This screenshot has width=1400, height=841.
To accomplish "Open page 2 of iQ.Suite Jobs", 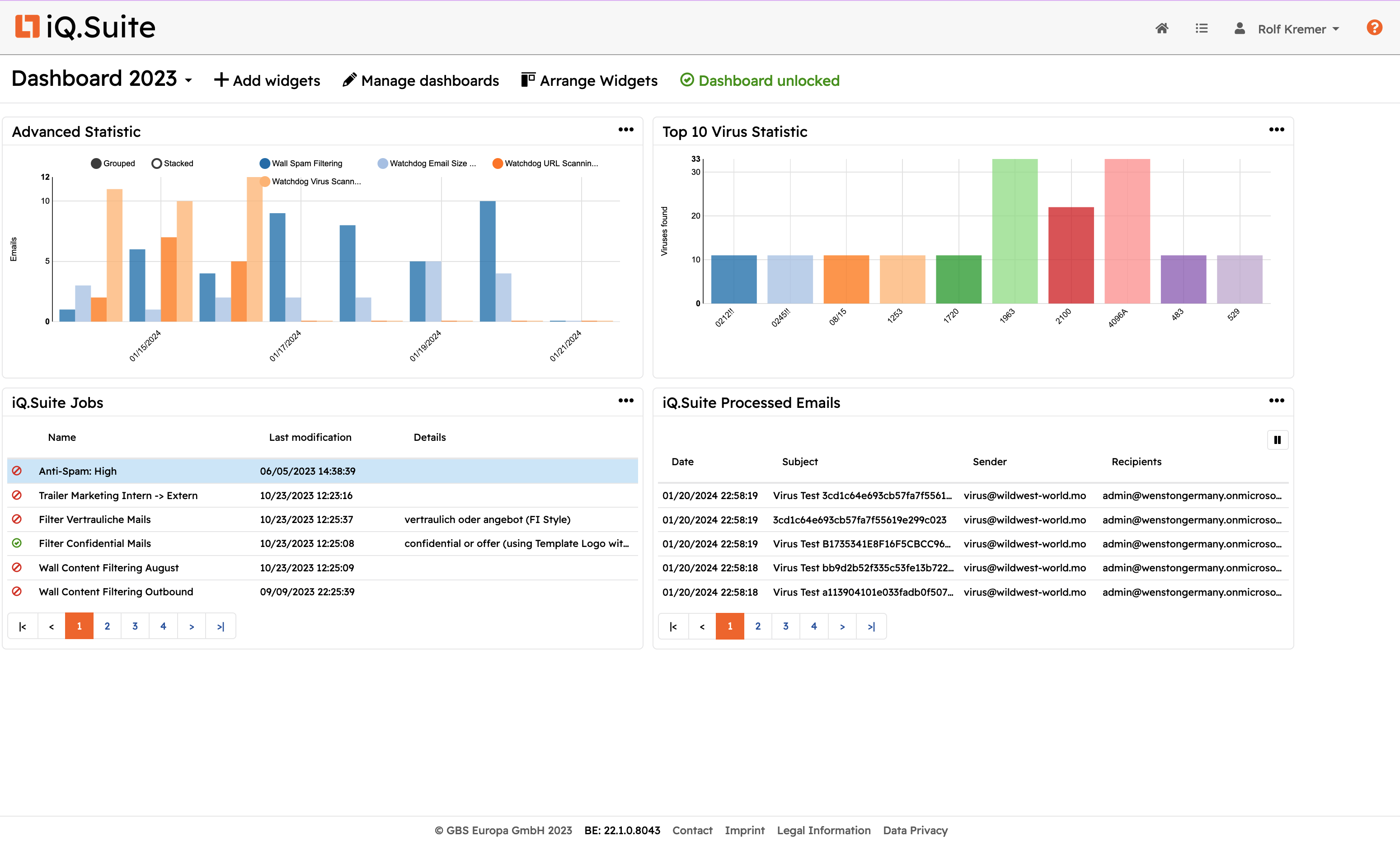I will 107,626.
